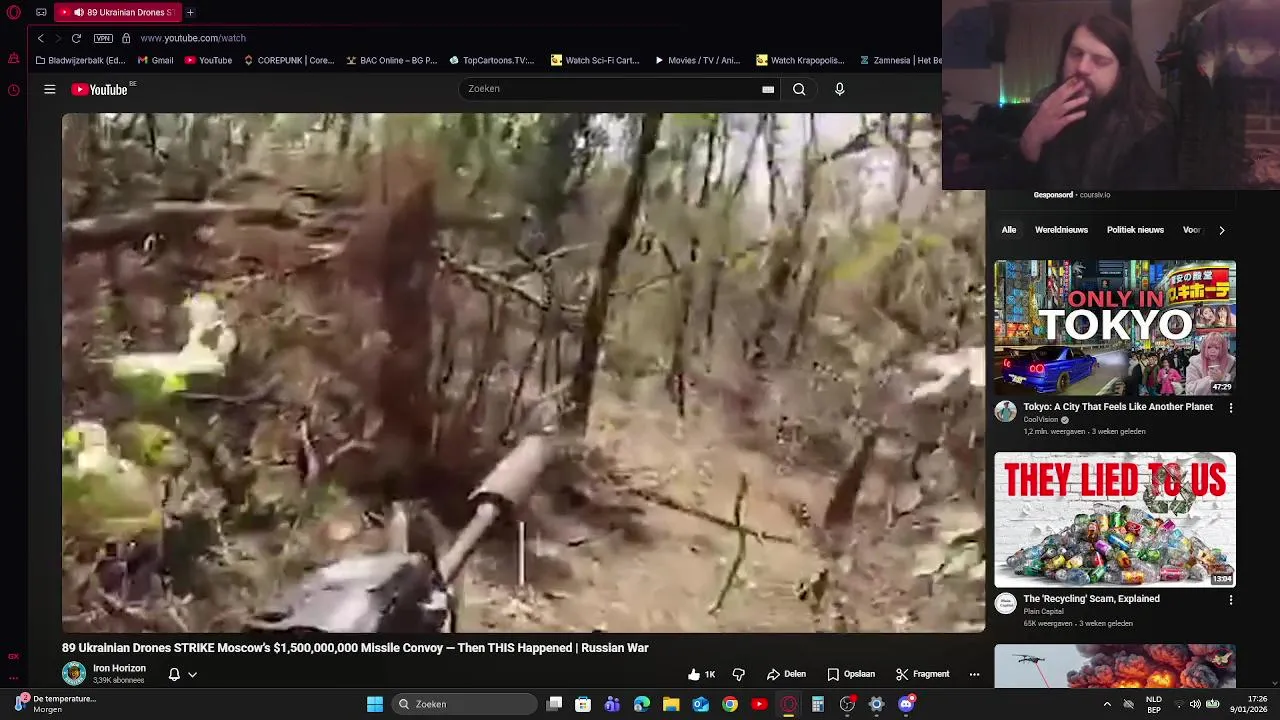Submit search with the magnifier button
The height and width of the screenshot is (720, 1280).
799,89
